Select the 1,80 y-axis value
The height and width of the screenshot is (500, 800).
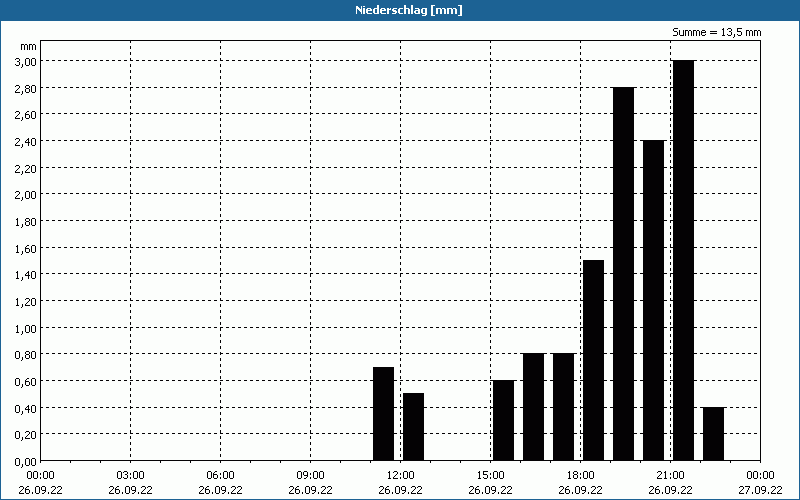click(x=26, y=221)
